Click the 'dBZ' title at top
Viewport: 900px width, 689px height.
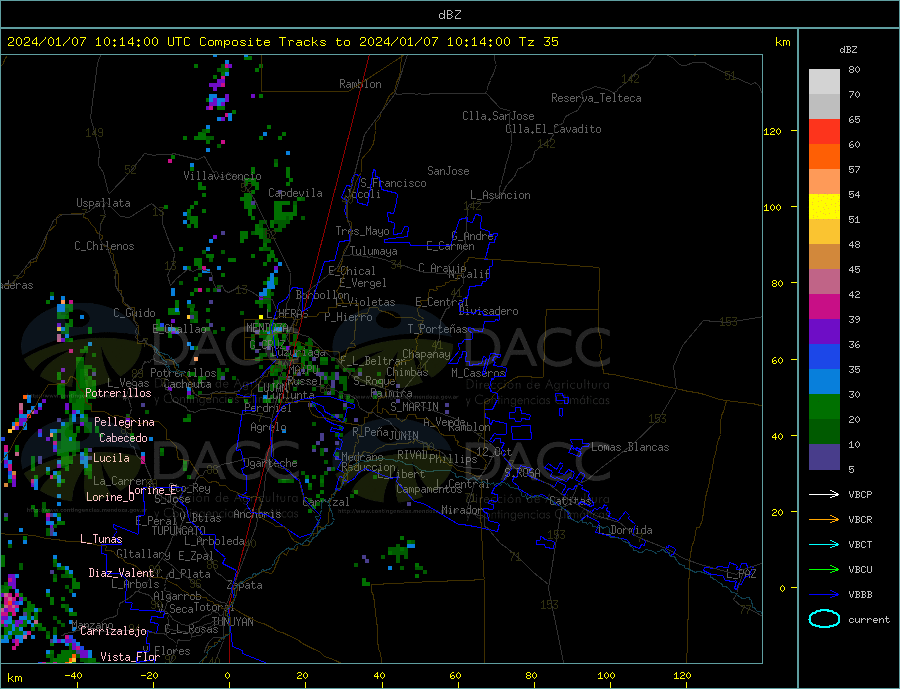point(449,15)
